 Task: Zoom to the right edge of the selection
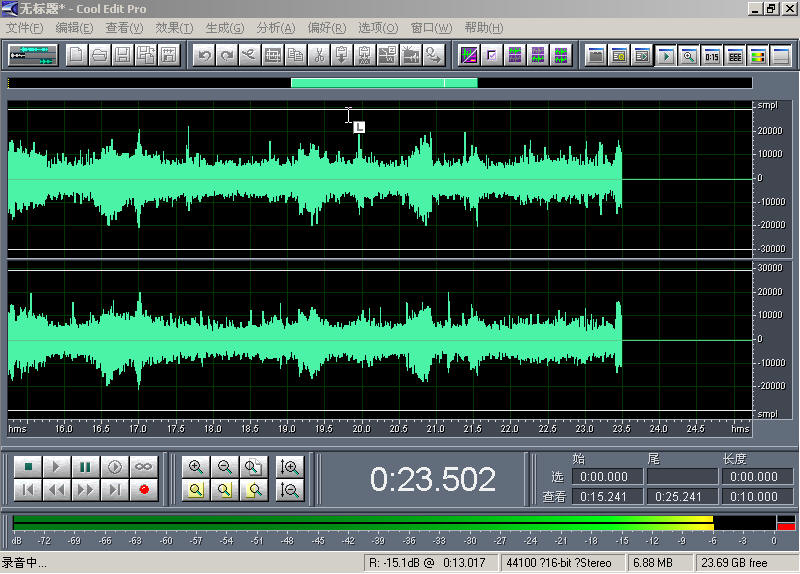(254, 490)
